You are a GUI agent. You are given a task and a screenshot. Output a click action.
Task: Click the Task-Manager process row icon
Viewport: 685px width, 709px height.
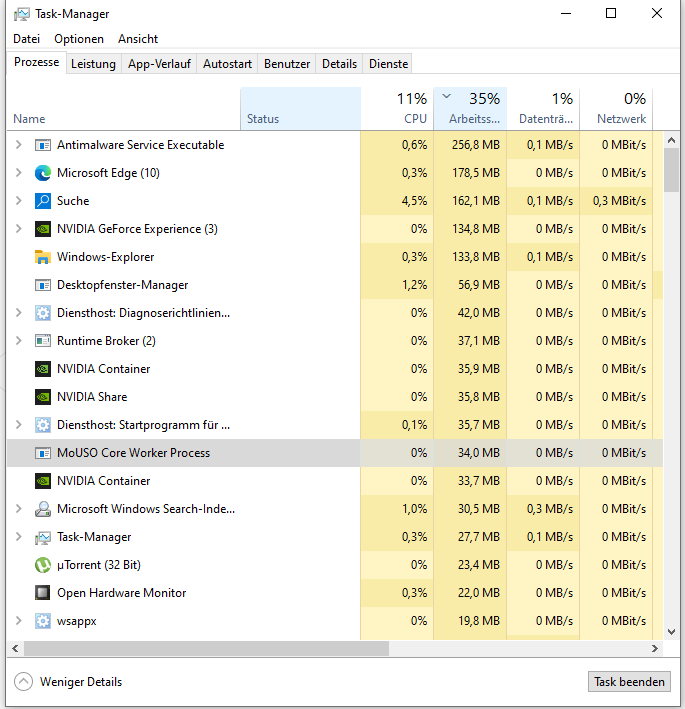[43, 537]
